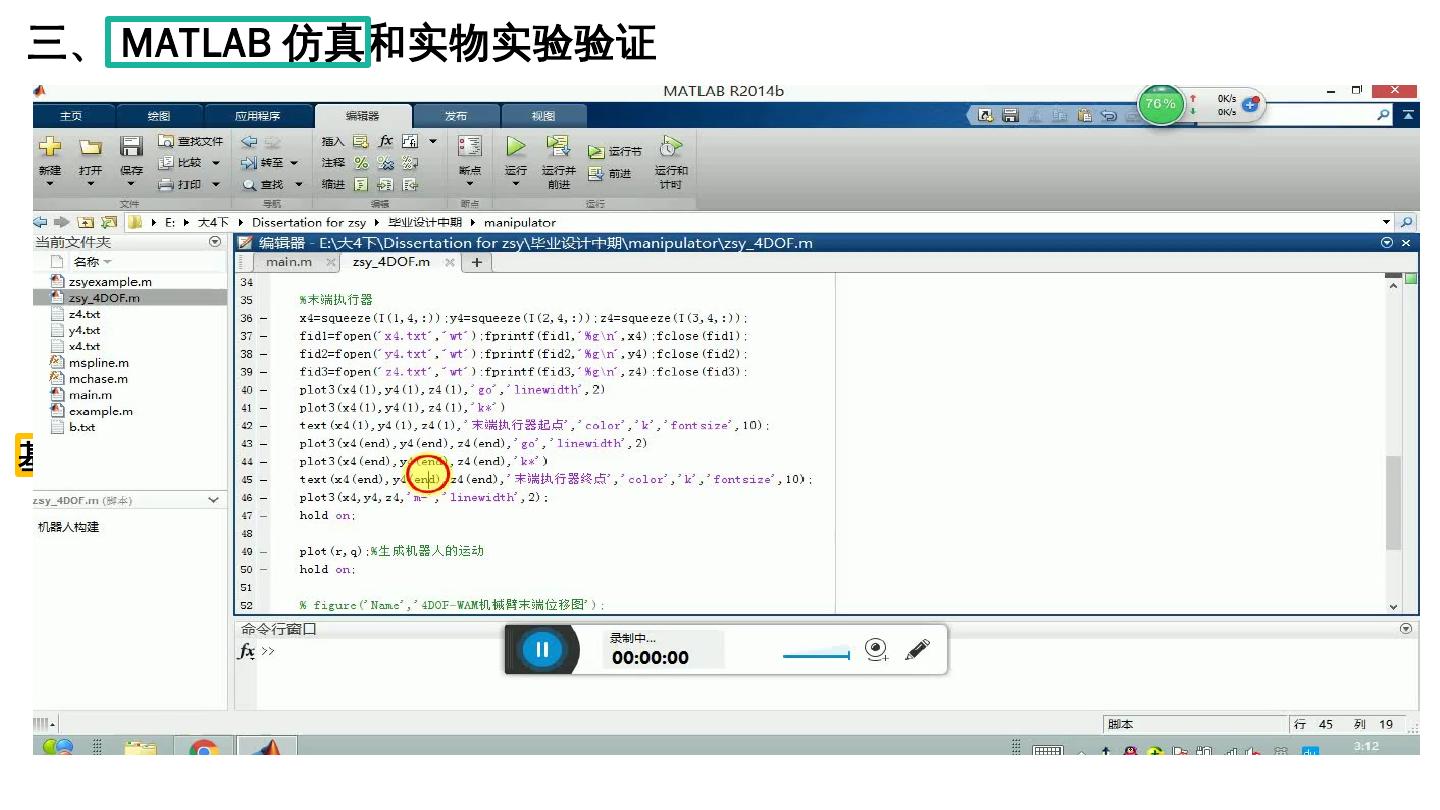This screenshot has height=810, width=1440.
Task: Click the Breakpoints (断点) icon
Action: (x=469, y=147)
